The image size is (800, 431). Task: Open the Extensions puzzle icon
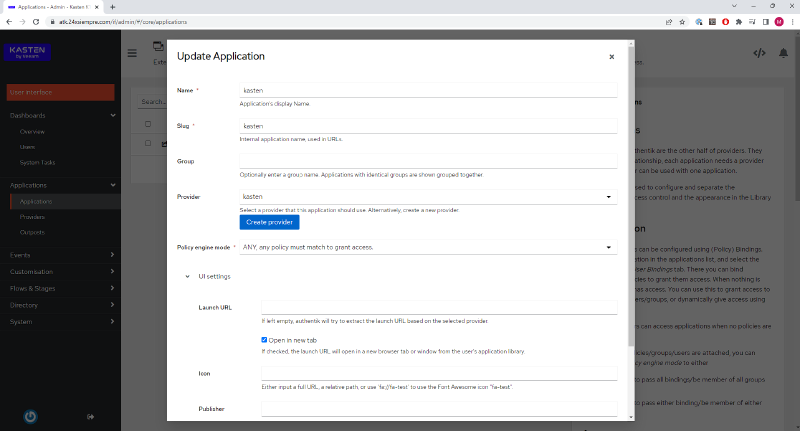tap(738, 22)
